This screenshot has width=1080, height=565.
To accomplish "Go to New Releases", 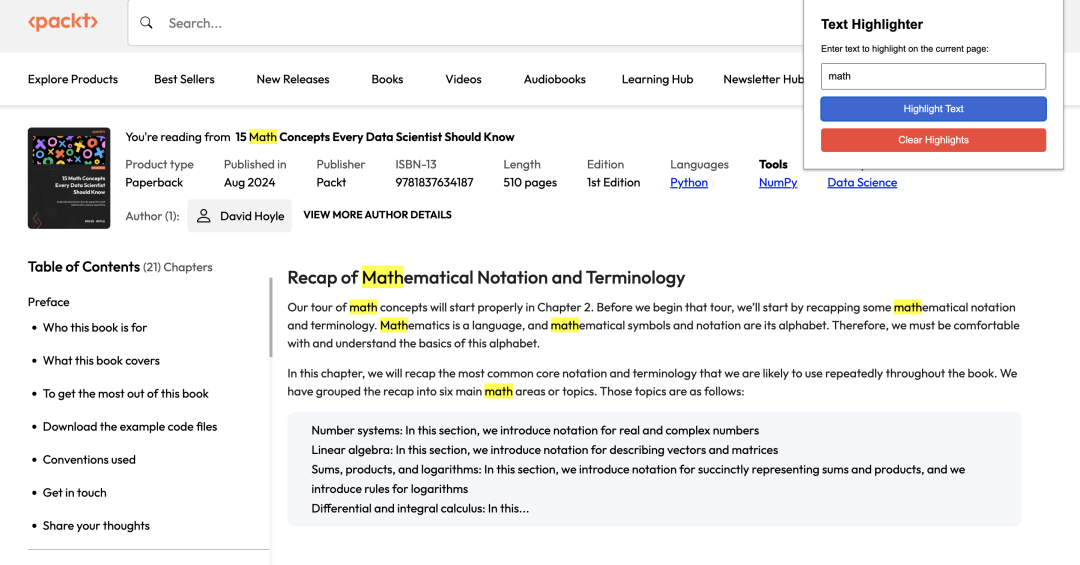I will (x=293, y=79).
